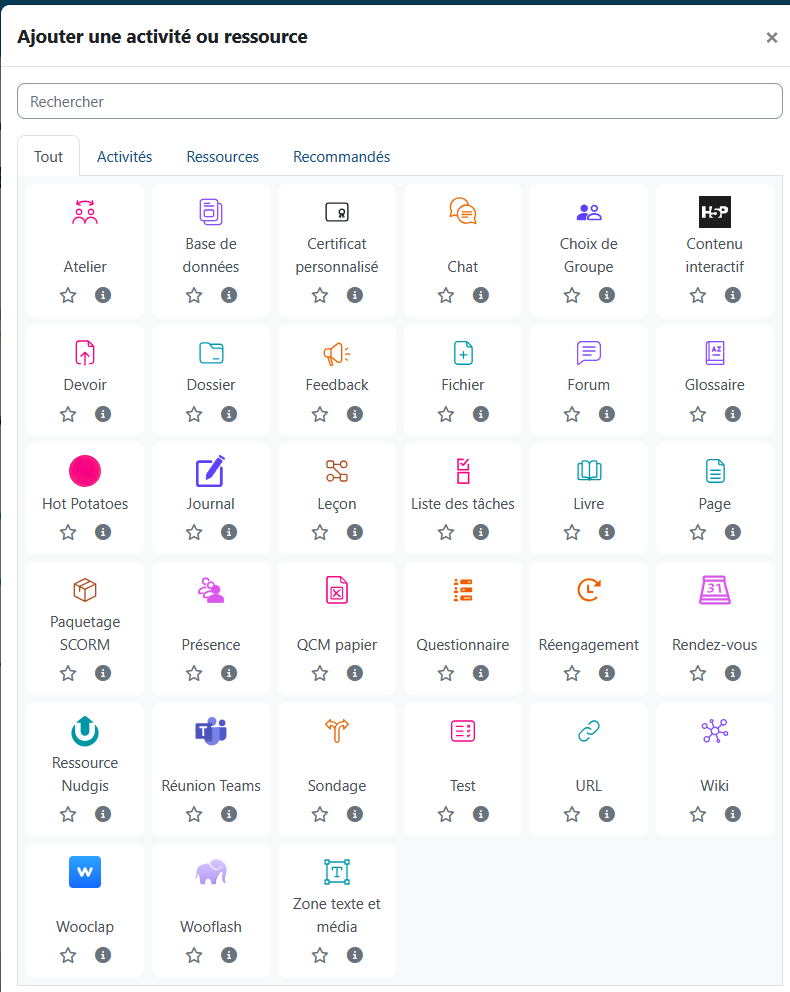Add a Rendez-vous calendar activity
This screenshot has height=992, width=790.
[714, 590]
